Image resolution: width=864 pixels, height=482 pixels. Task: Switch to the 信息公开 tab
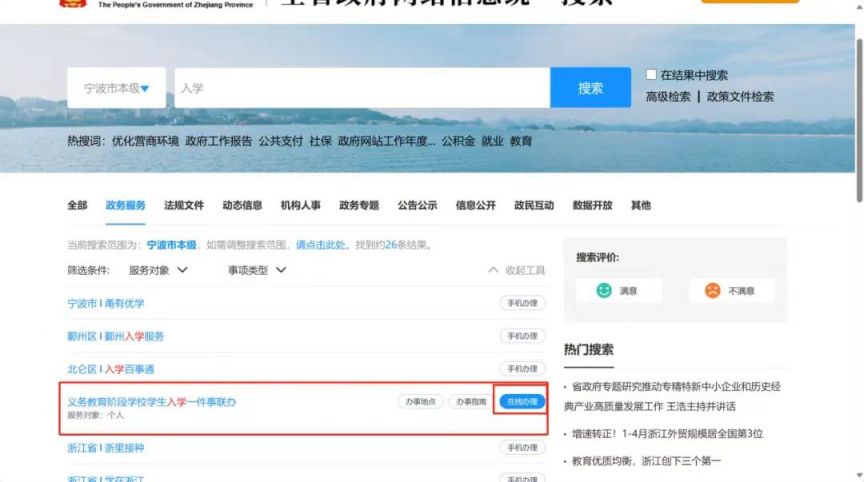click(x=476, y=205)
